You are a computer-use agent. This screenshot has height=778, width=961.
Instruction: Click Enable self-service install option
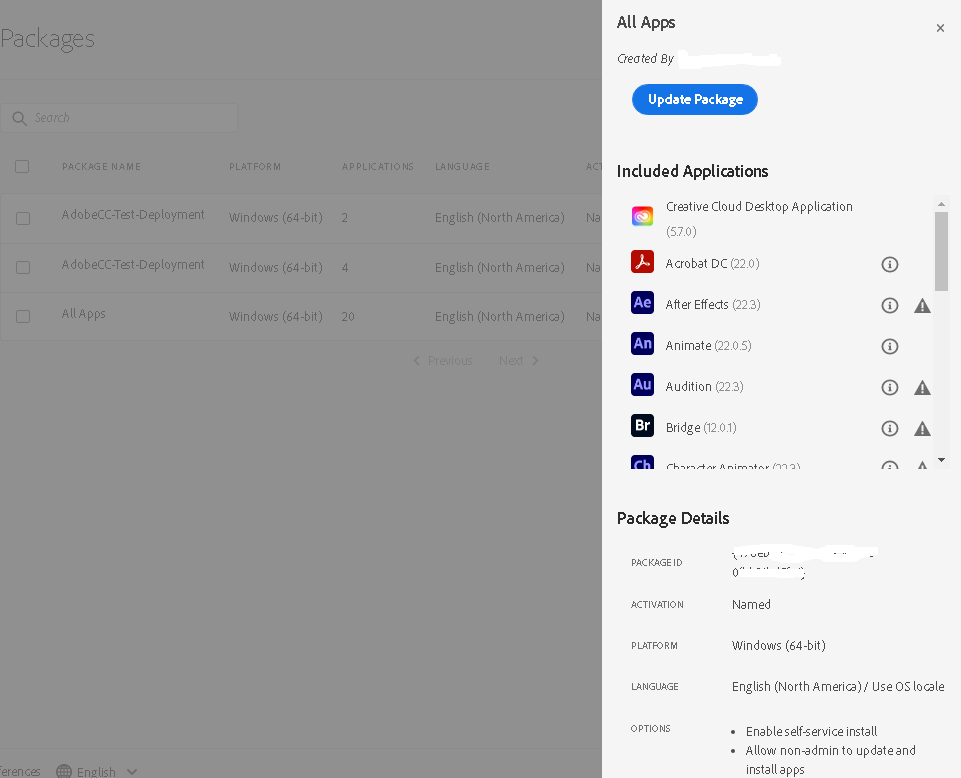(811, 731)
